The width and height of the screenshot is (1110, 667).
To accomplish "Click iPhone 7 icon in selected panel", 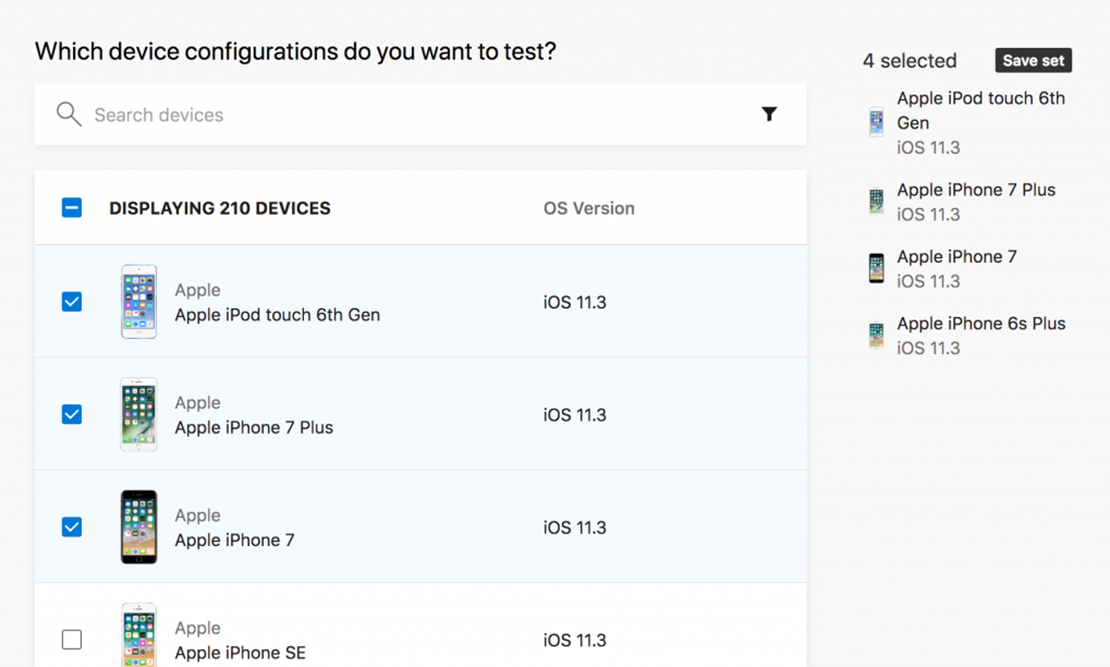I will (876, 268).
